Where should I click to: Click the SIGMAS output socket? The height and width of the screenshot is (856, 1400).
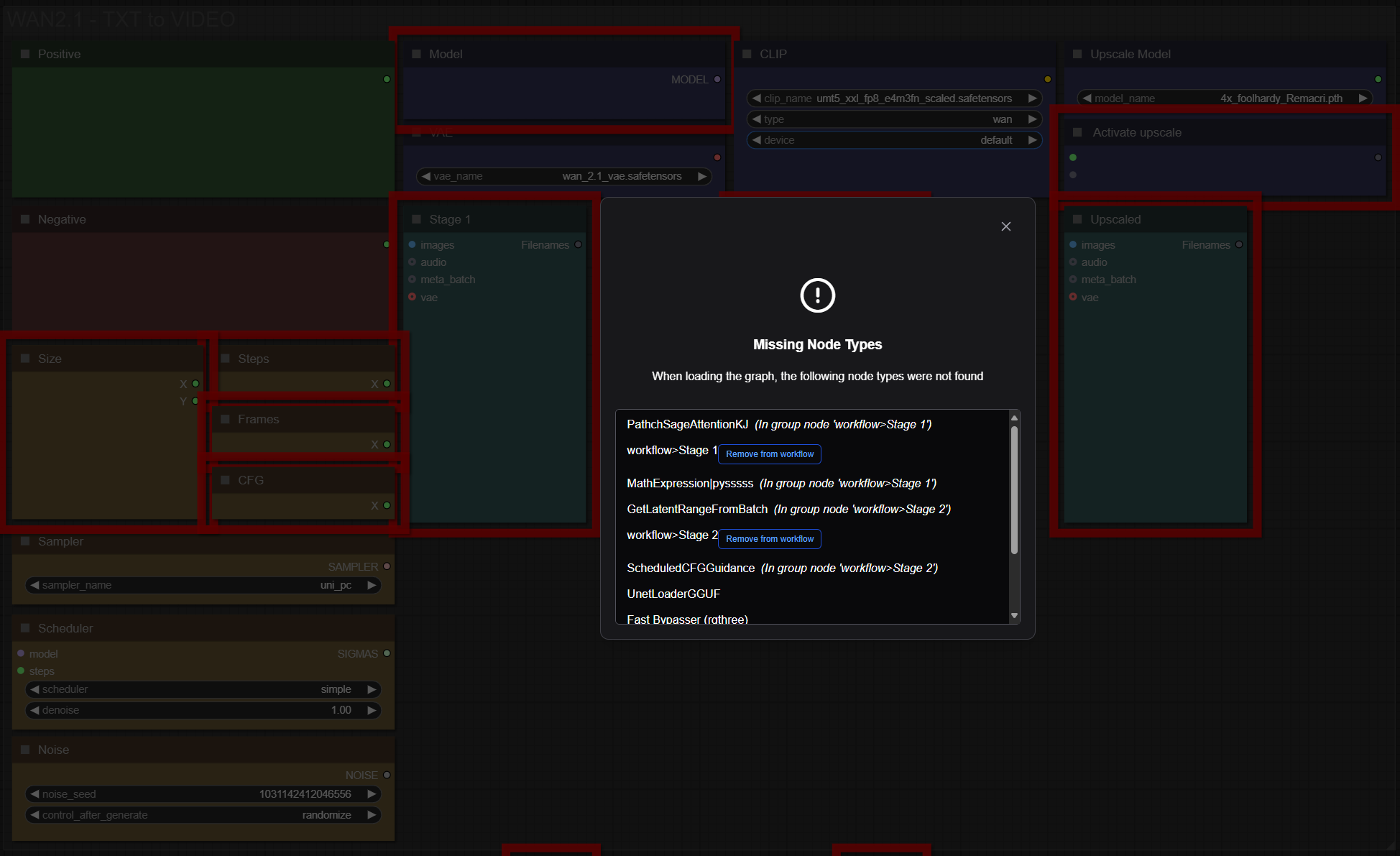pyautogui.click(x=387, y=653)
